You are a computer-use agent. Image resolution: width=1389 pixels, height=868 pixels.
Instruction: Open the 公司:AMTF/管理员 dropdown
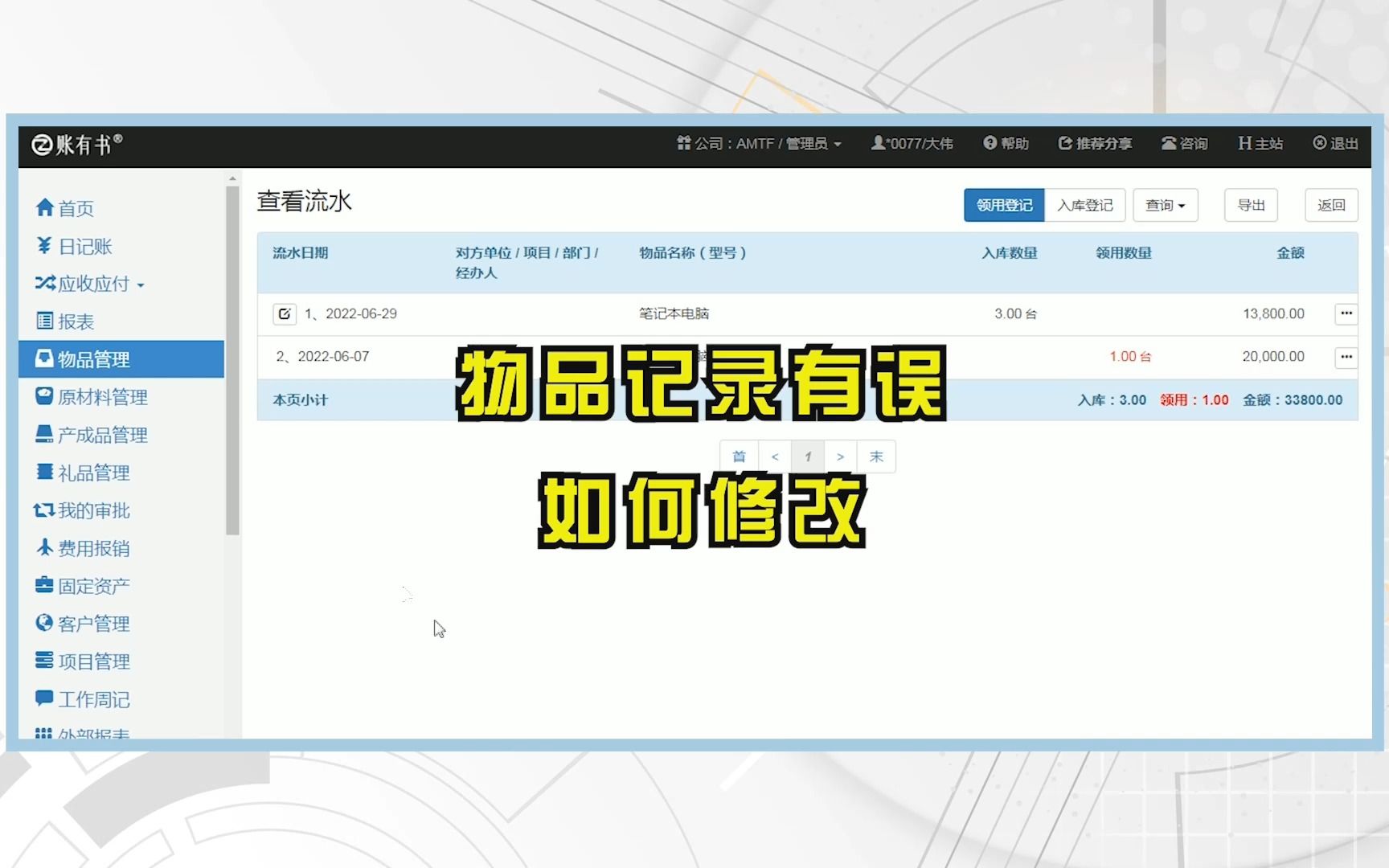(x=760, y=144)
